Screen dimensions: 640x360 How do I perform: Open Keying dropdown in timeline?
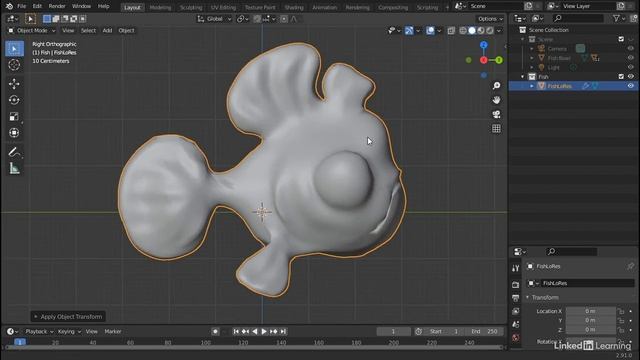(x=69, y=331)
